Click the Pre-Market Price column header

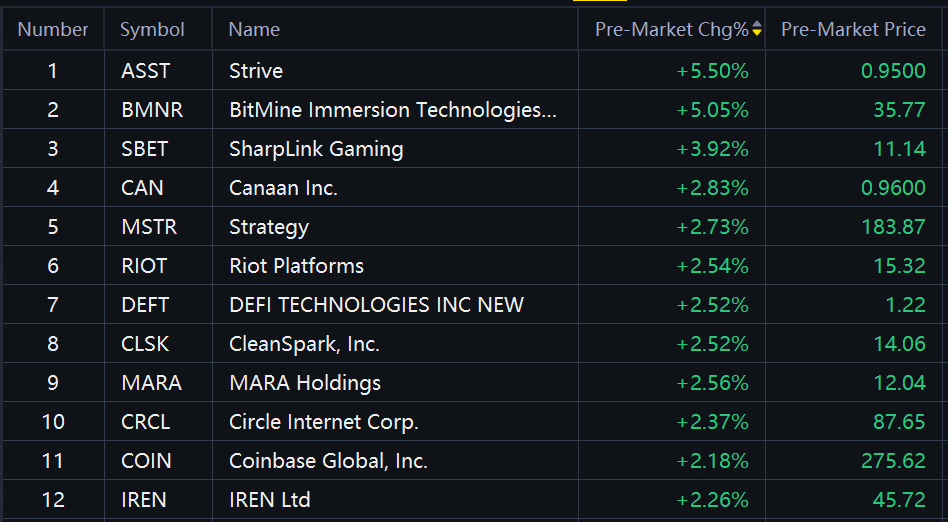853,30
